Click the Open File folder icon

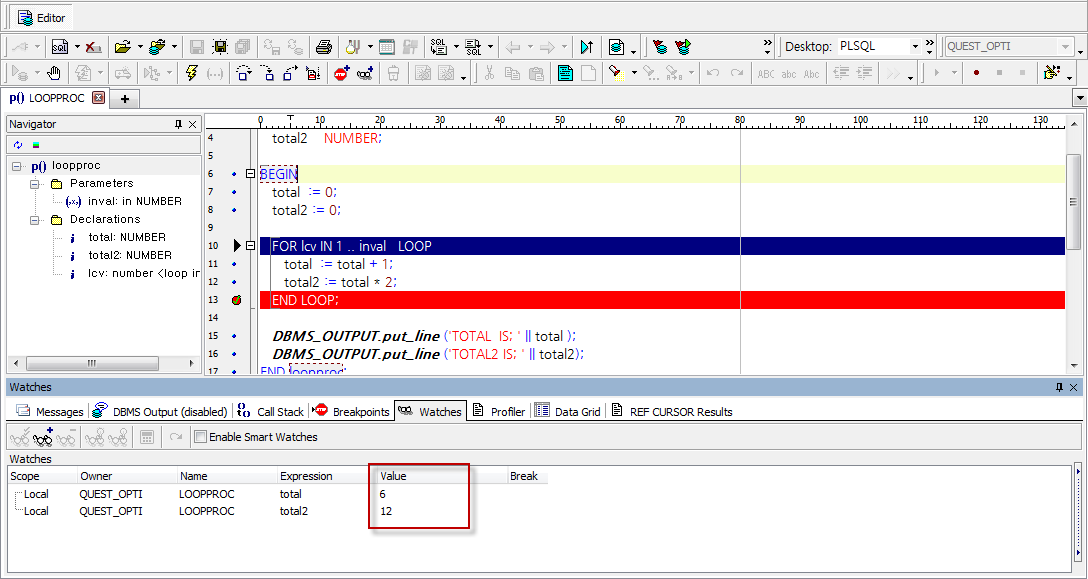point(122,47)
